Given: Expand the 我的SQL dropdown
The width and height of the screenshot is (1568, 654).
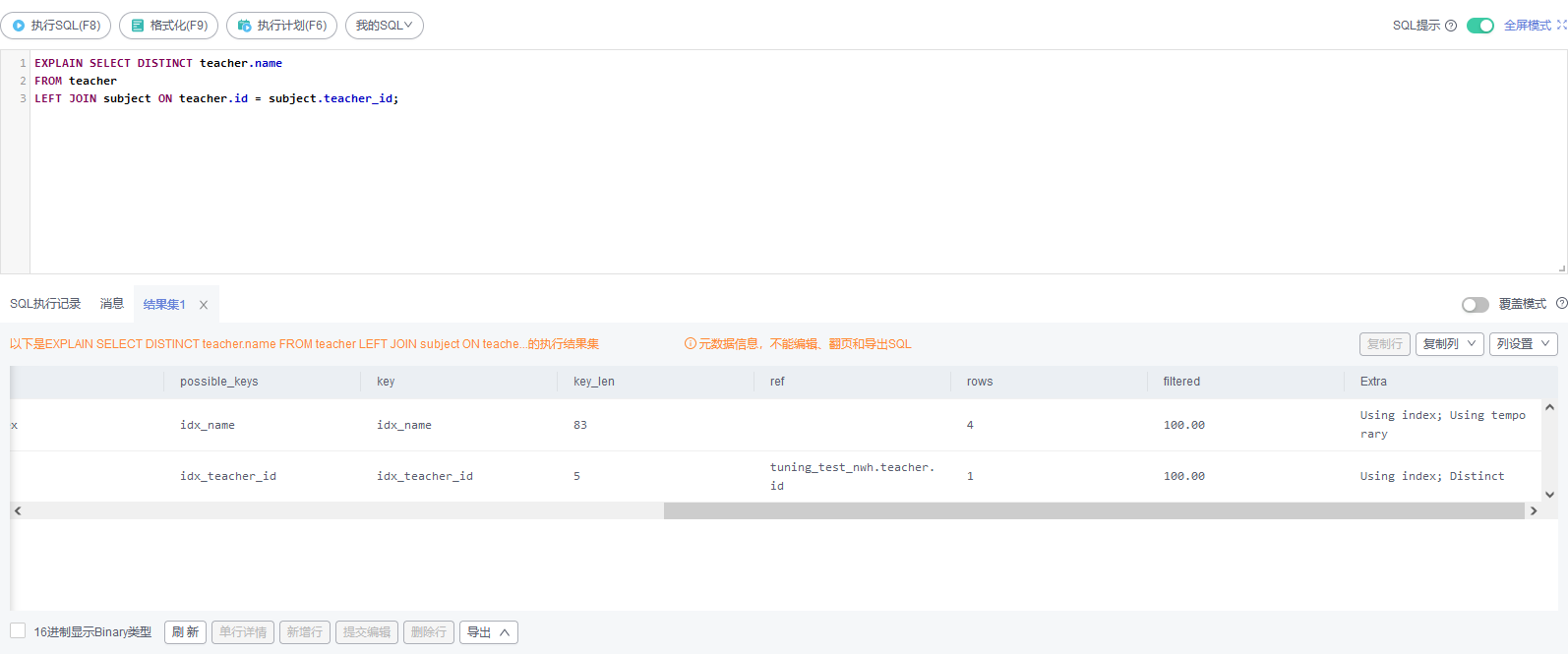Looking at the screenshot, I should coord(384,26).
